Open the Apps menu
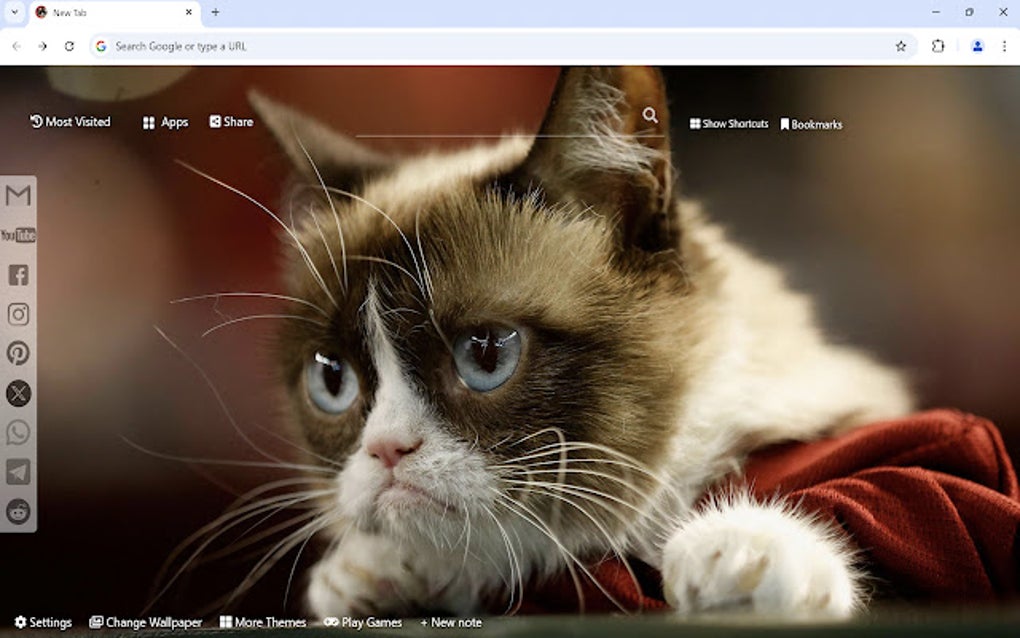Viewport: 1020px width, 638px height. point(165,122)
